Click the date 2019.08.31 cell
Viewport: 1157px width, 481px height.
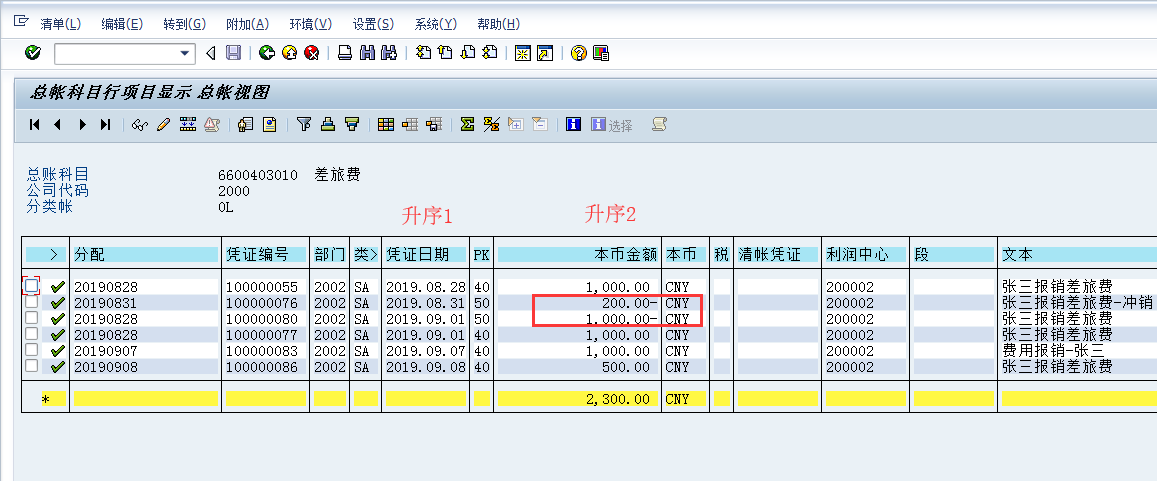tap(426, 302)
